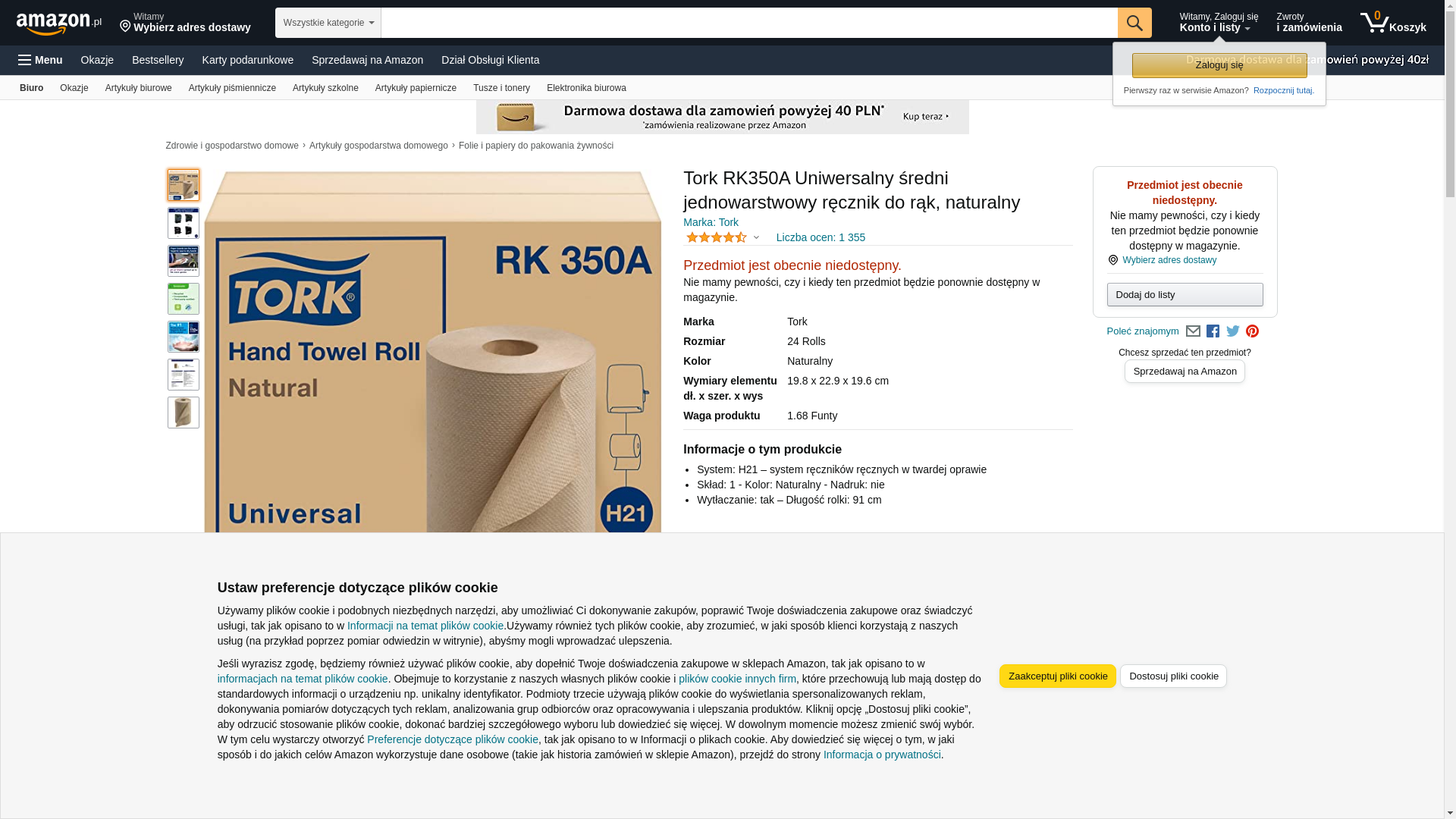Click Dodaj do listy button
The image size is (1456, 819).
click(1185, 295)
